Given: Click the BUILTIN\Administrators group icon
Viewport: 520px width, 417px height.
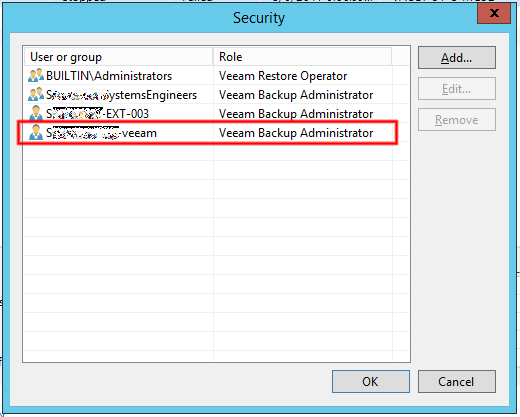Looking at the screenshot, I should coord(36,75).
